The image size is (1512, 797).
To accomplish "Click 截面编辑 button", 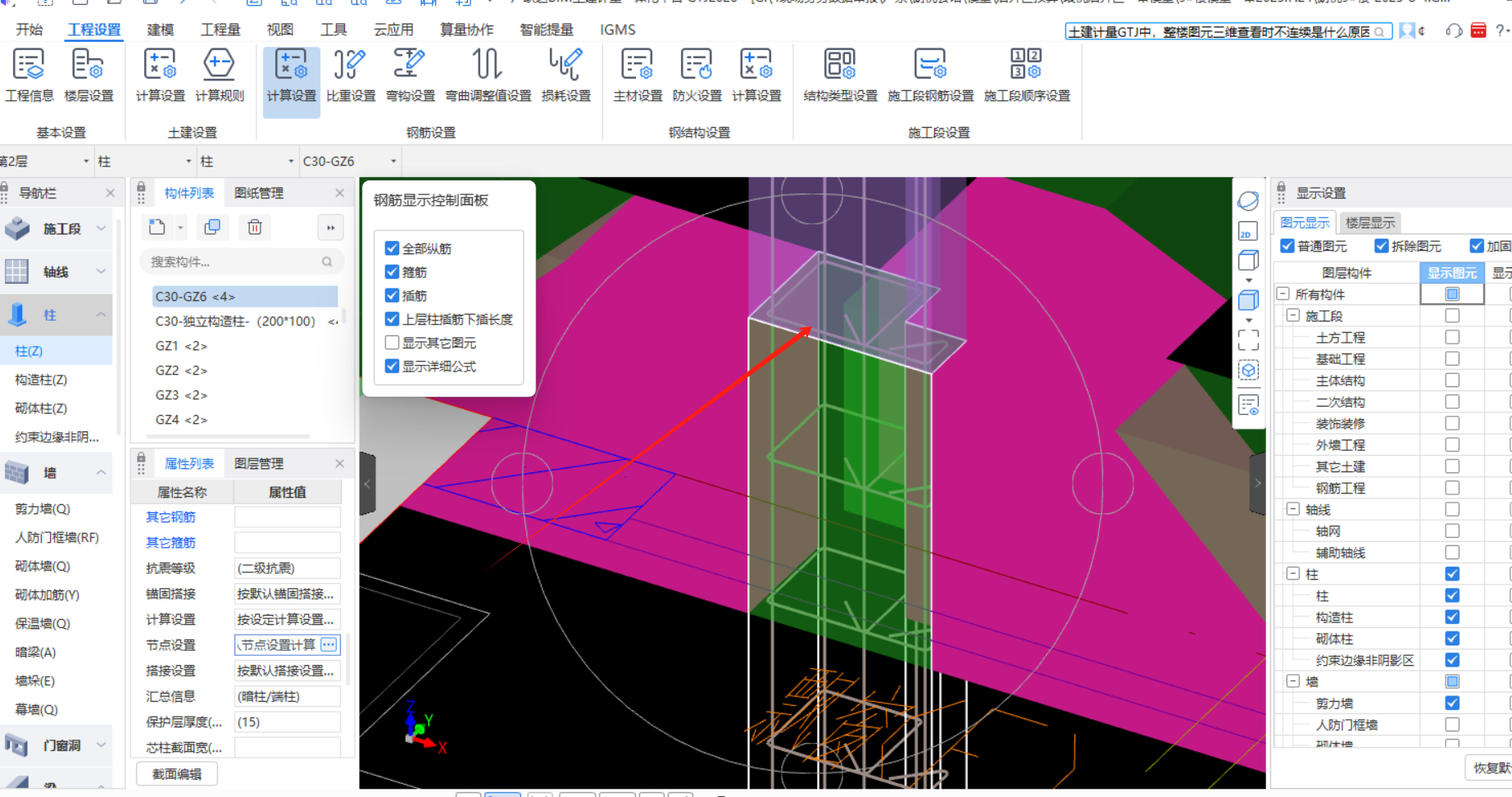I will click(x=177, y=774).
